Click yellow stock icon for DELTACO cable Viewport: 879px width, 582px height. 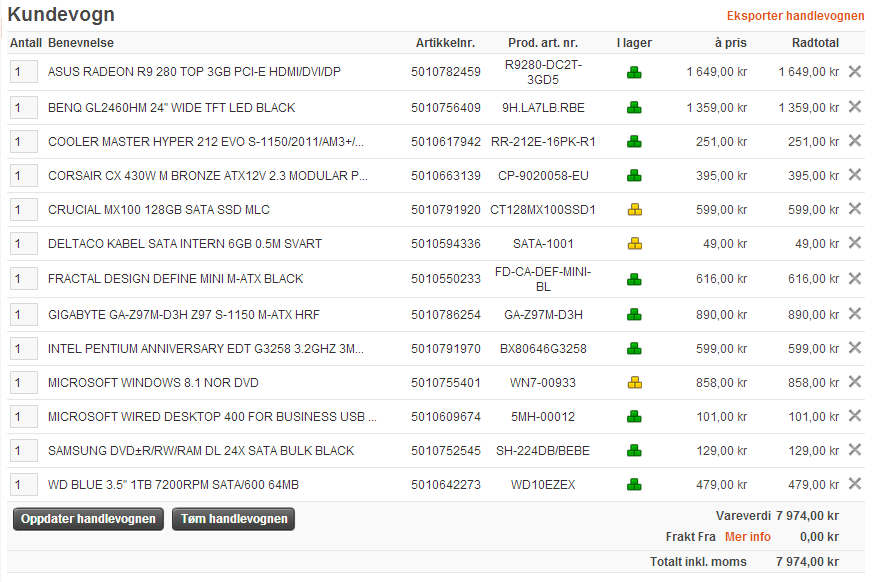tap(635, 243)
